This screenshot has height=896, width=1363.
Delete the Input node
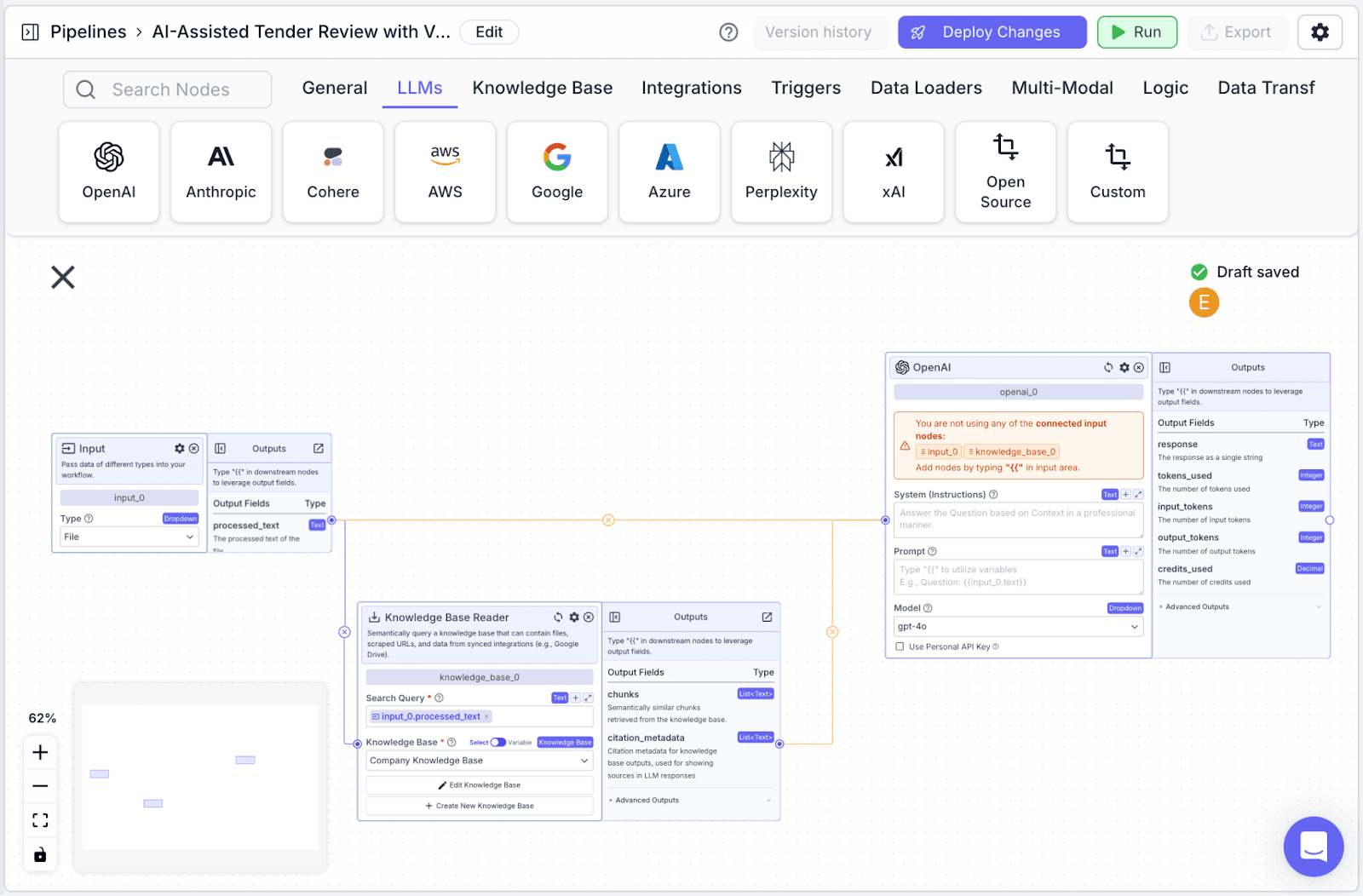pyautogui.click(x=194, y=448)
